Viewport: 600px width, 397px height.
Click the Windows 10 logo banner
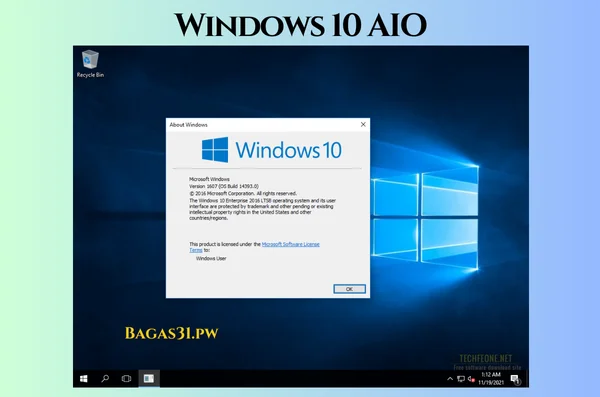click(272, 150)
